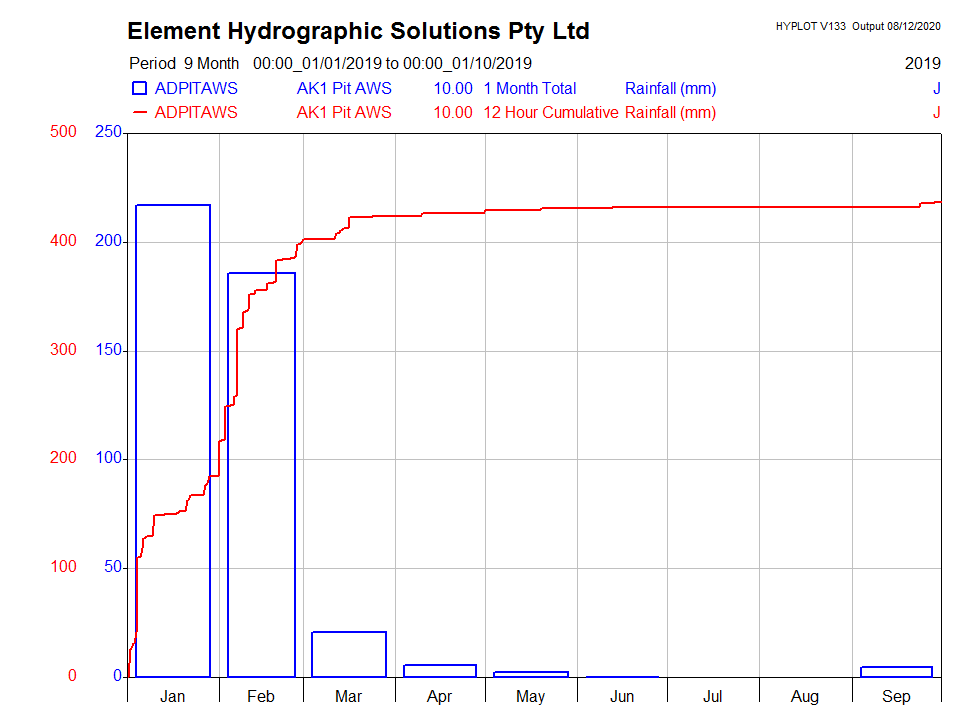The width and height of the screenshot is (968, 726).
Task: Click the blue square legend marker
Action: [x=140, y=89]
